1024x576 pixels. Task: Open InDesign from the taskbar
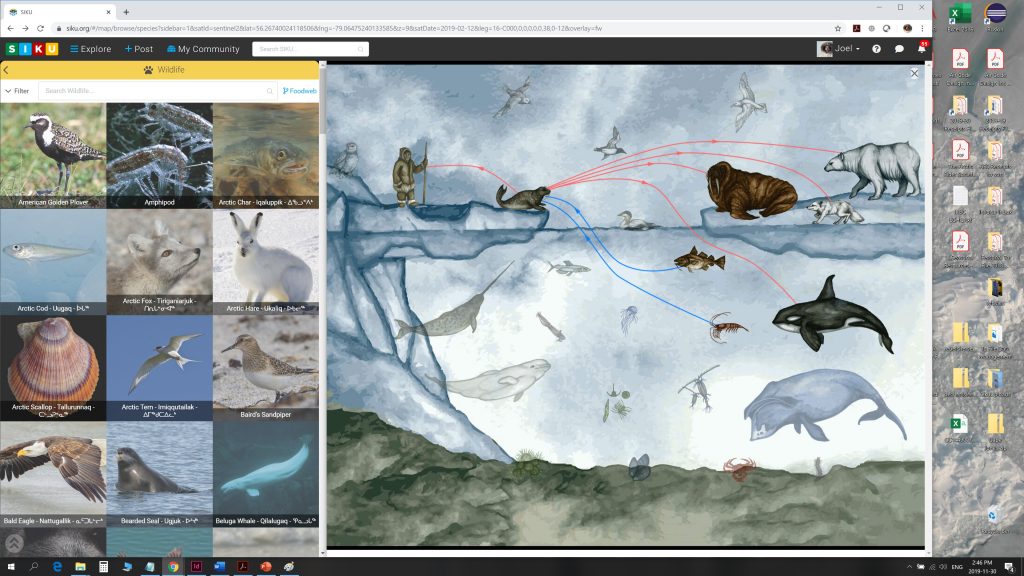[x=197, y=566]
